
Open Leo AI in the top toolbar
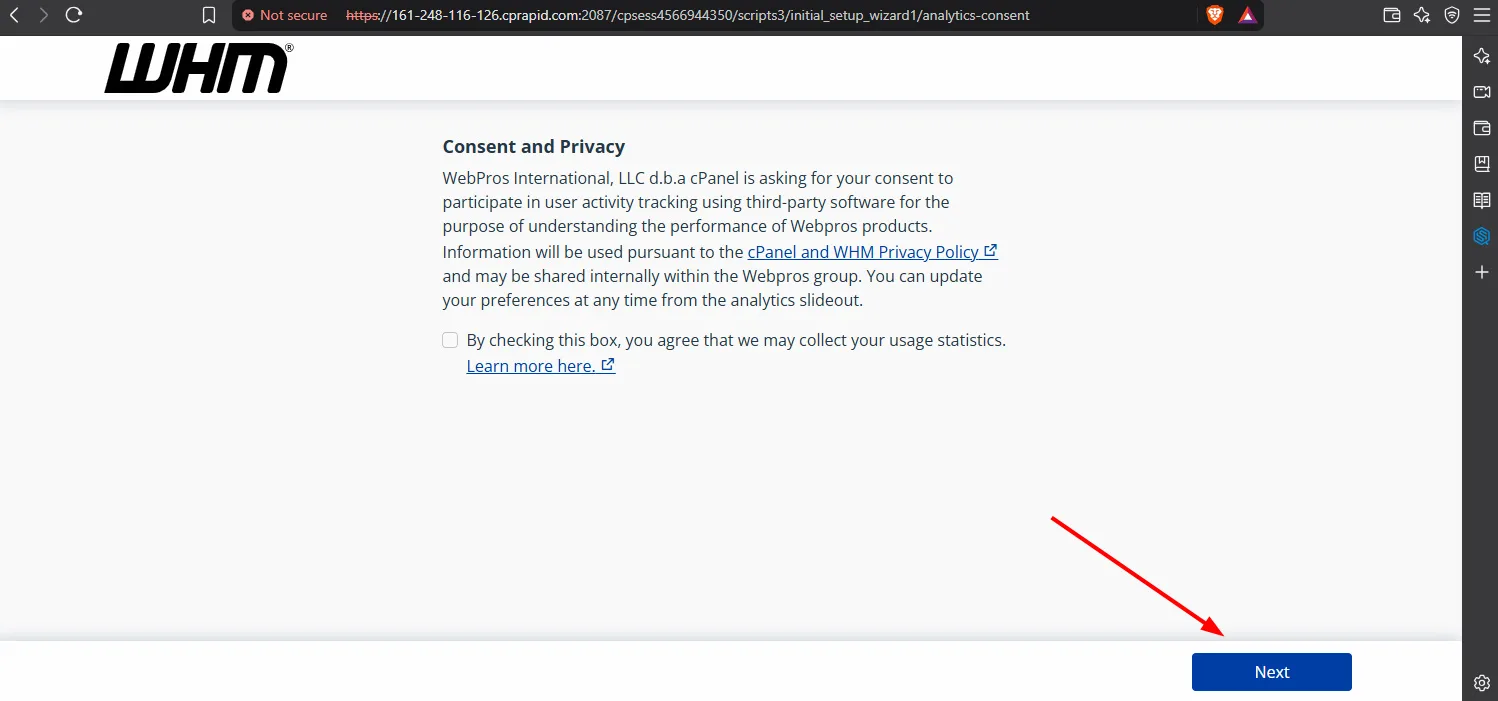(x=1422, y=15)
